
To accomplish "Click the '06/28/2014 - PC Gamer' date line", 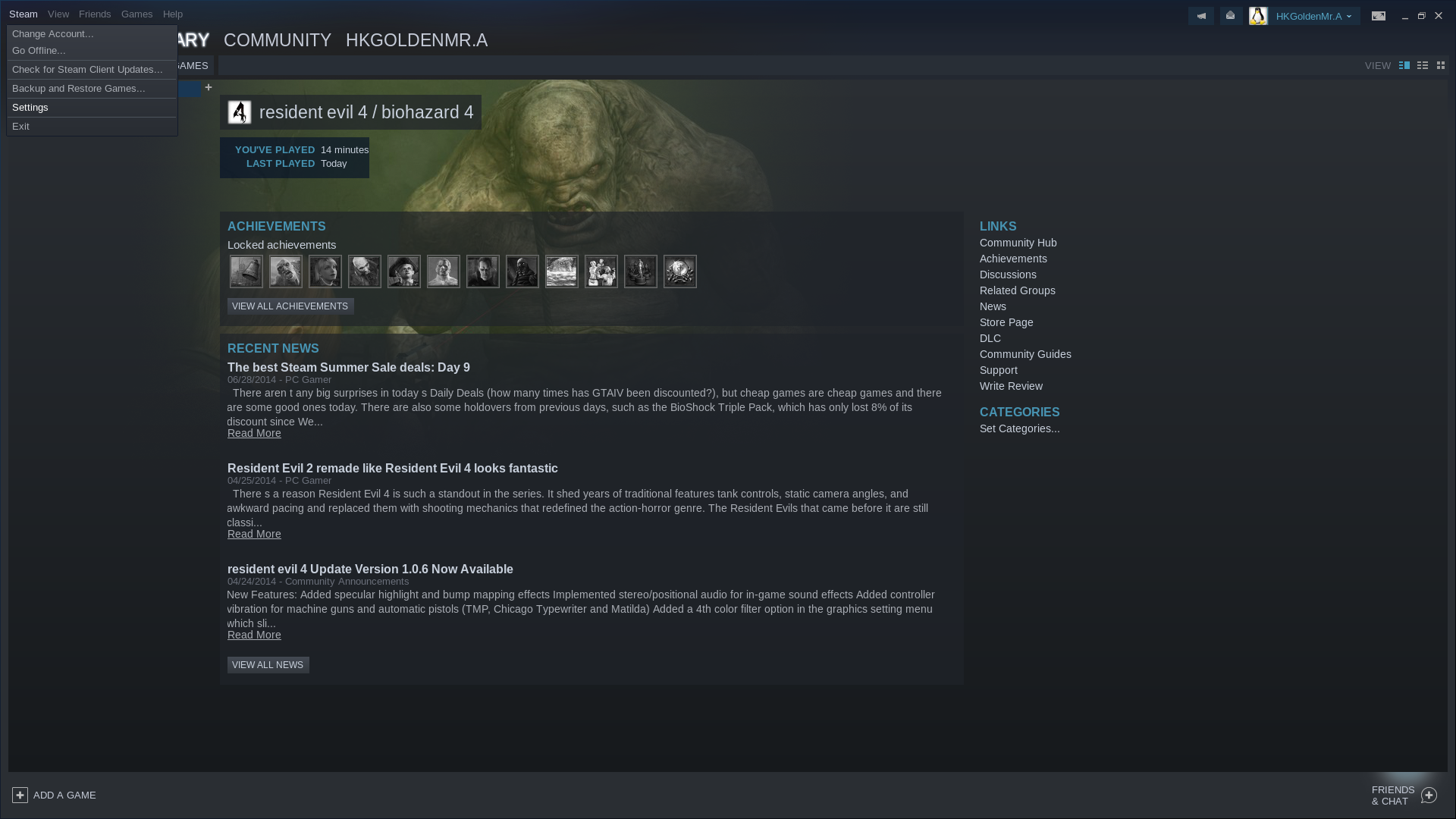I will 279,380.
